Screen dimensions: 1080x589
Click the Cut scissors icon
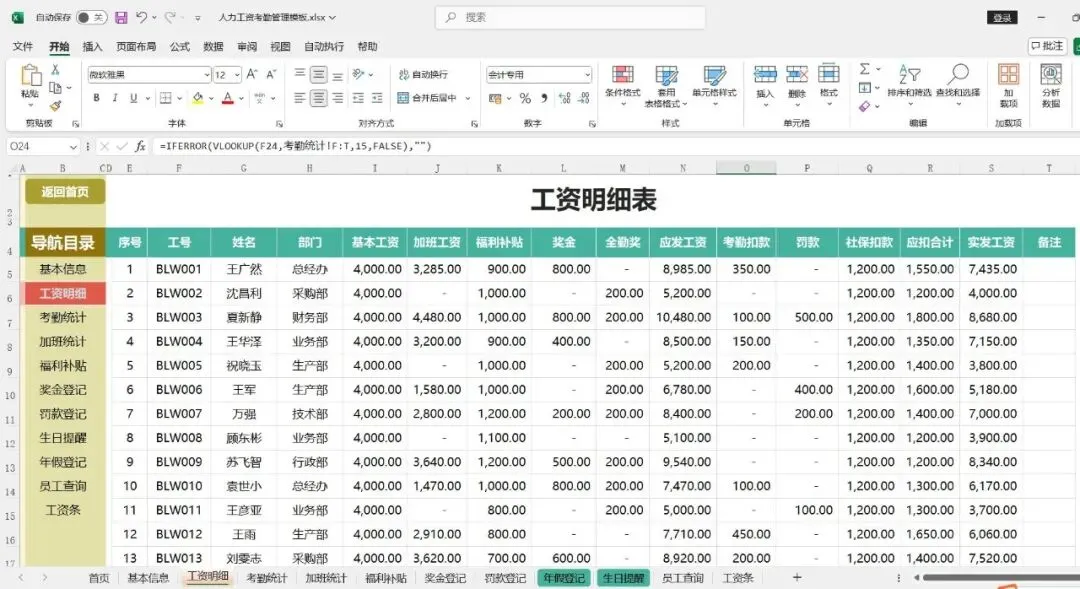tap(55, 70)
